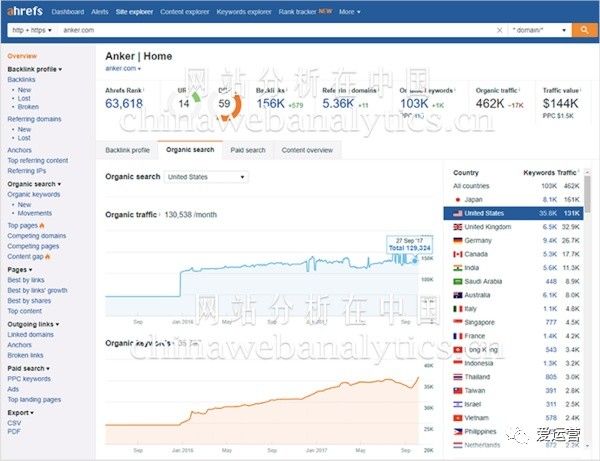Select the Germany country row
The image size is (600, 461).
point(514,241)
